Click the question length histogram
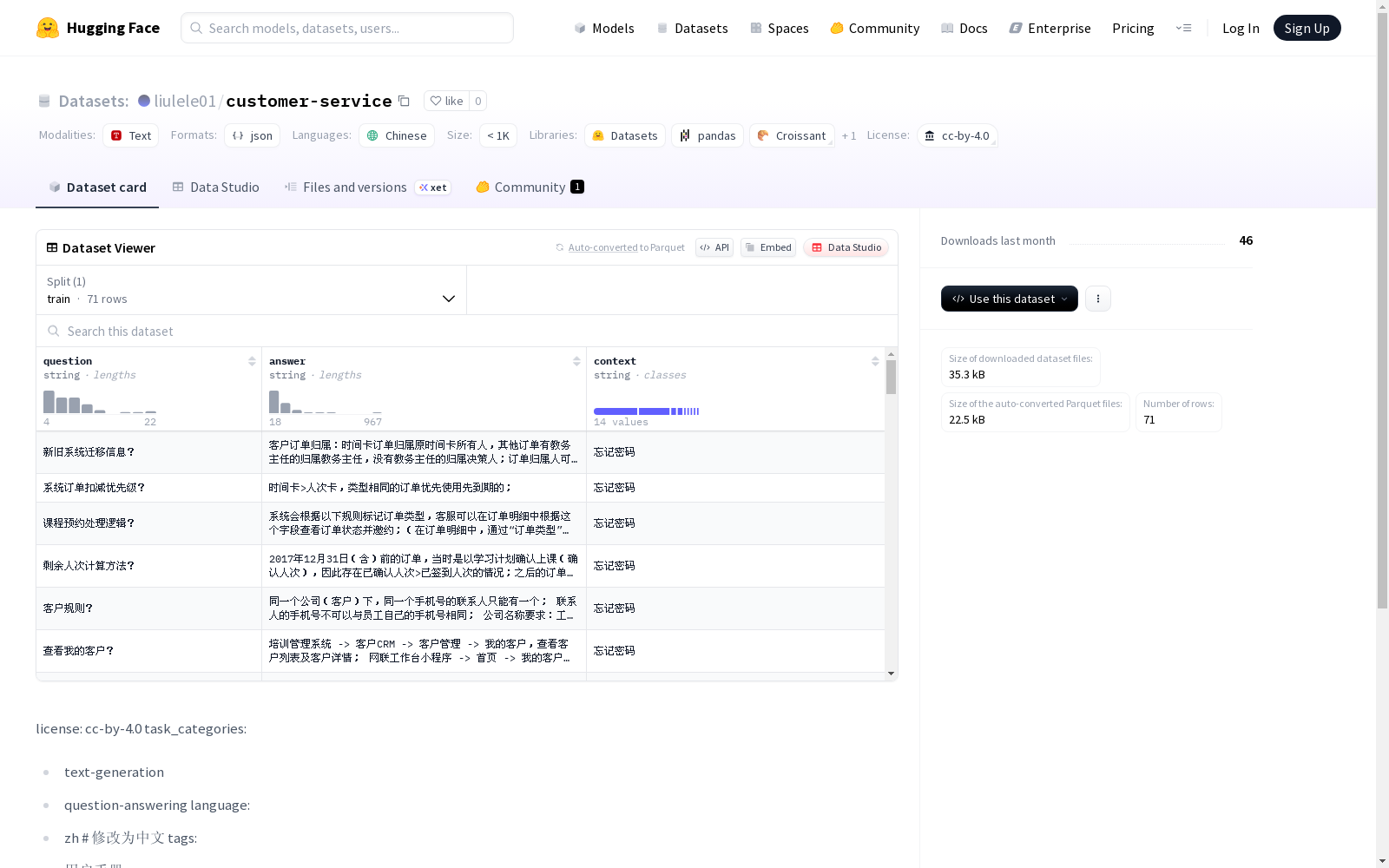1389x868 pixels. (x=100, y=402)
